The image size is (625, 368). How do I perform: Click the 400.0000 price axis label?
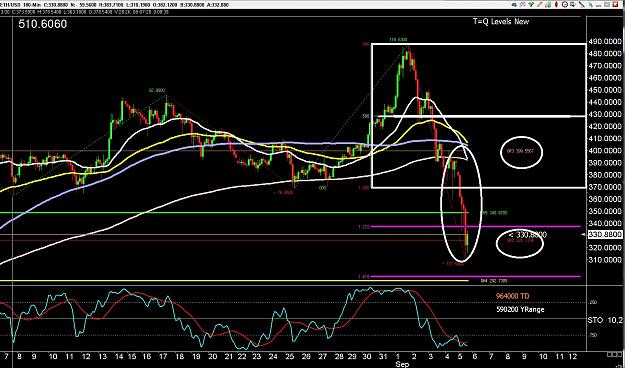pos(605,151)
